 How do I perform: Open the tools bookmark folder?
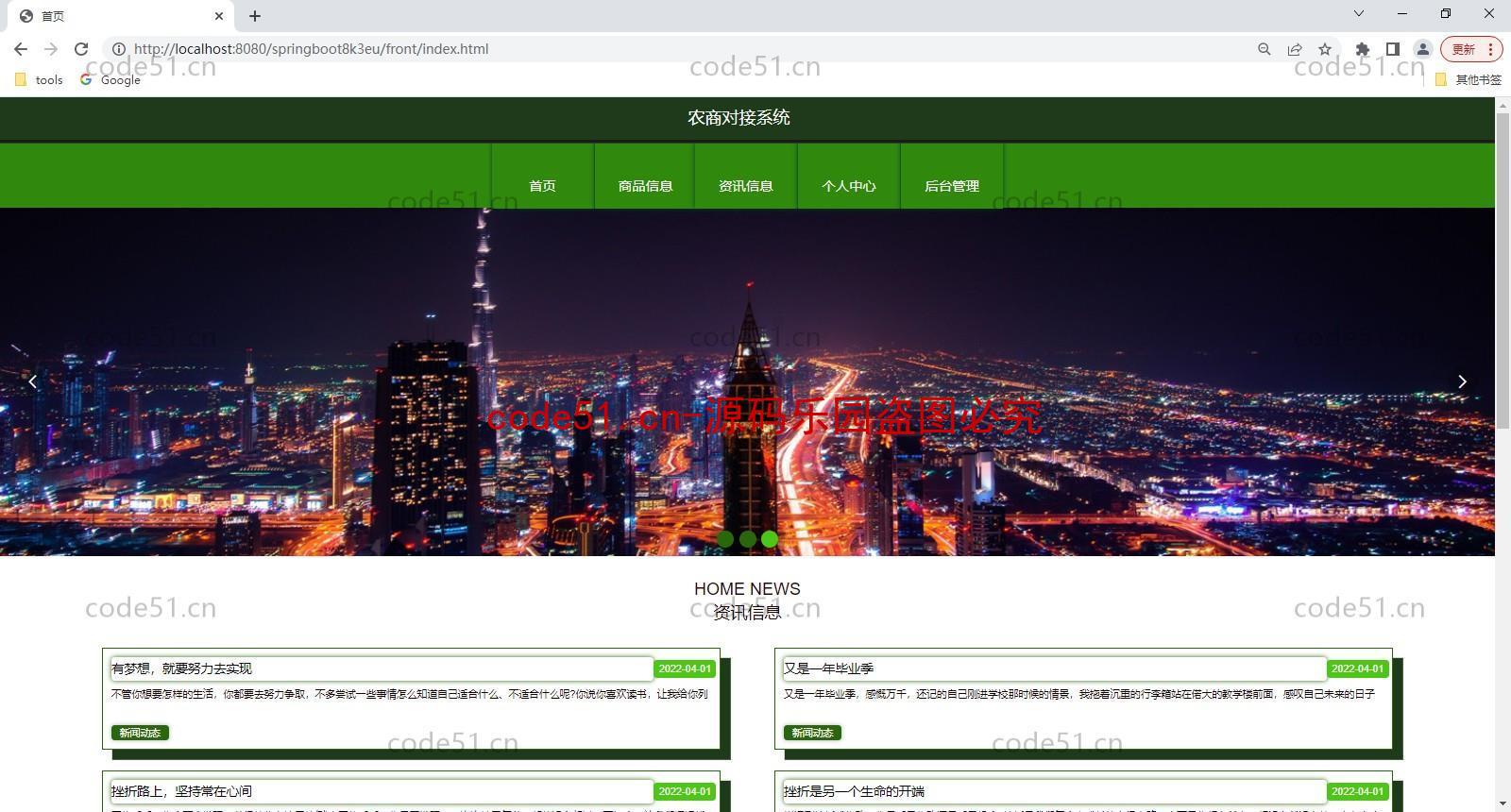point(40,80)
